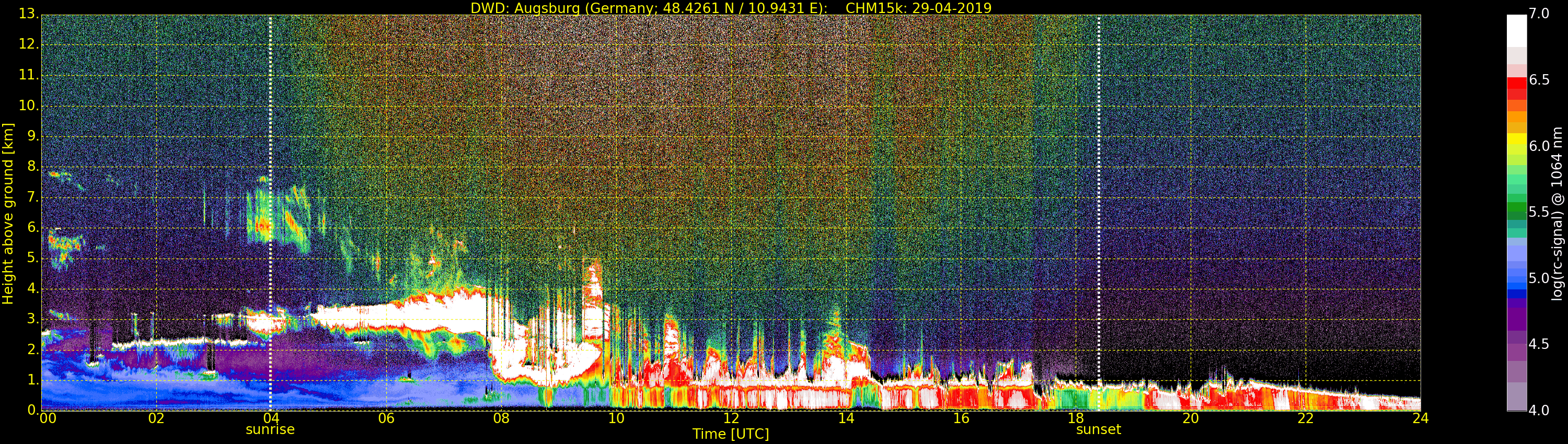
Task: Pick the dark blue colorbar band beside 5.0
Action: coord(1516,293)
